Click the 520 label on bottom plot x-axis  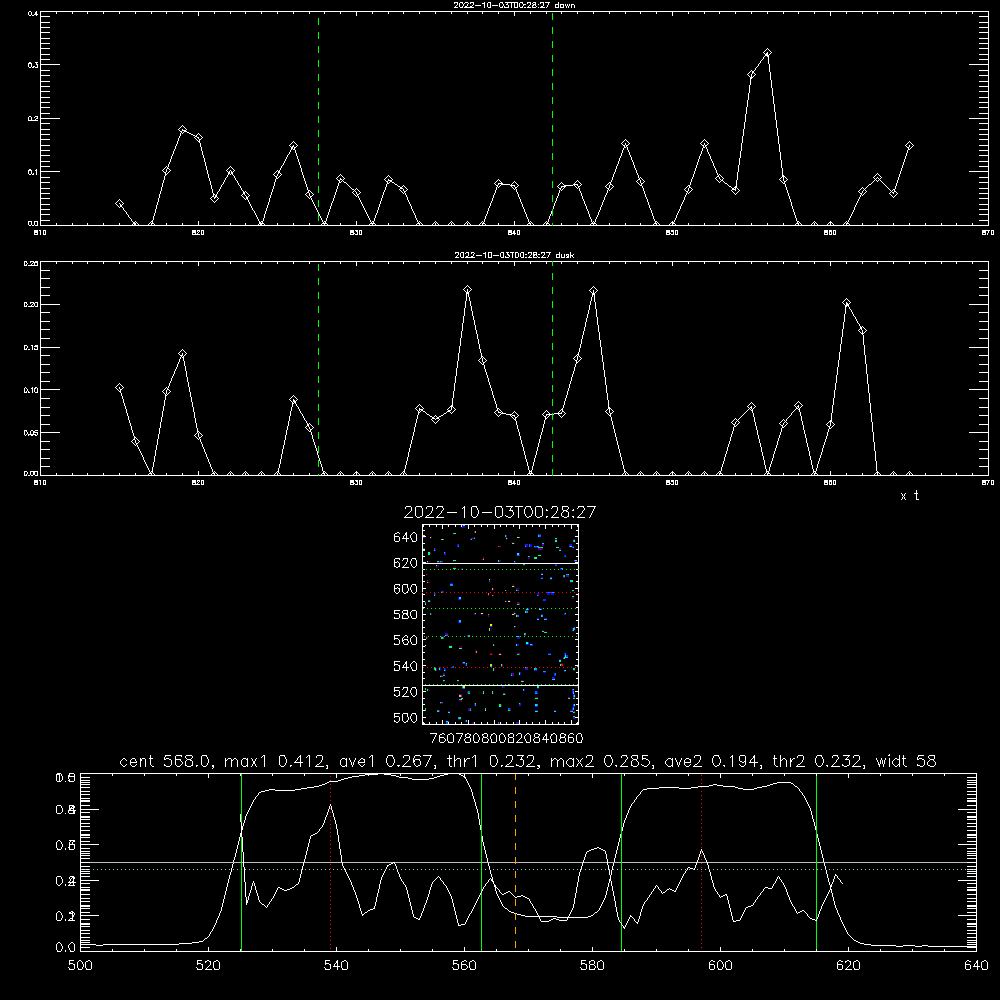(208, 966)
